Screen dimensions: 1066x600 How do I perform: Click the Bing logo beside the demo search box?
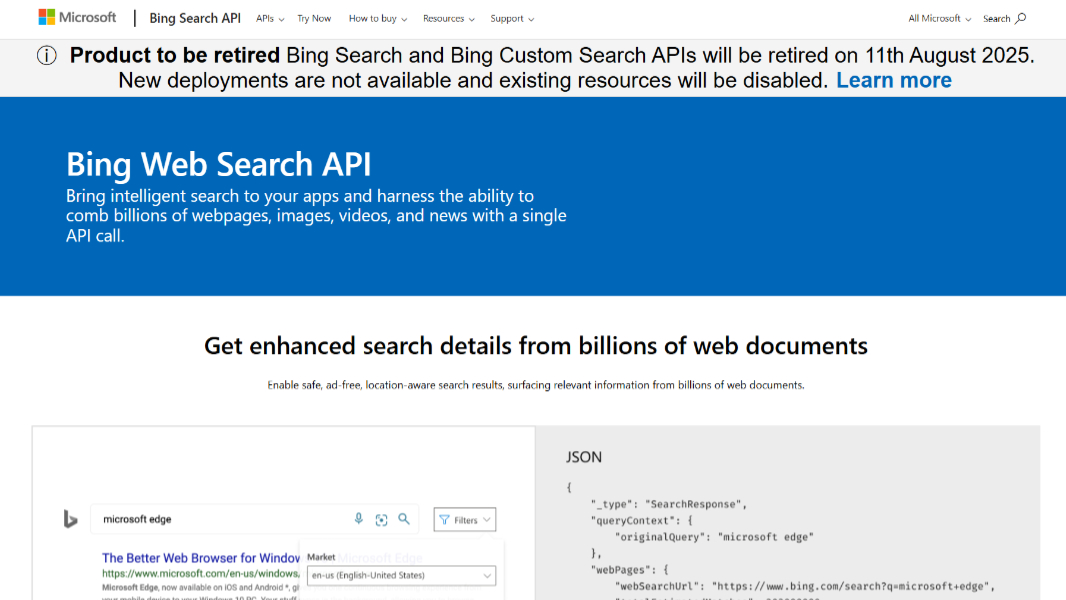73,517
